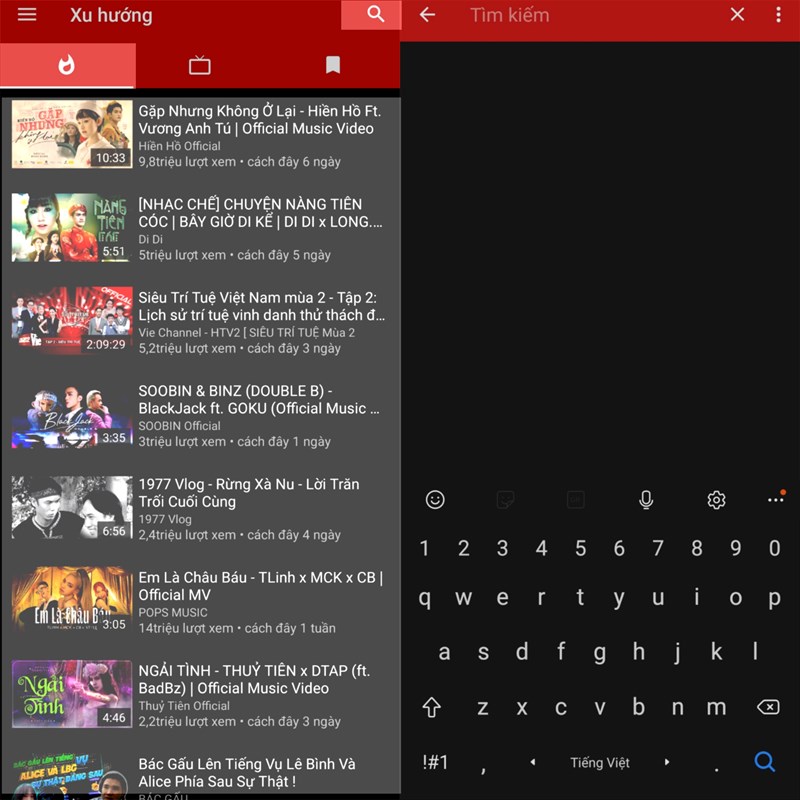Clear the search field with X icon
Viewport: 800px width, 800px height.
click(737, 14)
